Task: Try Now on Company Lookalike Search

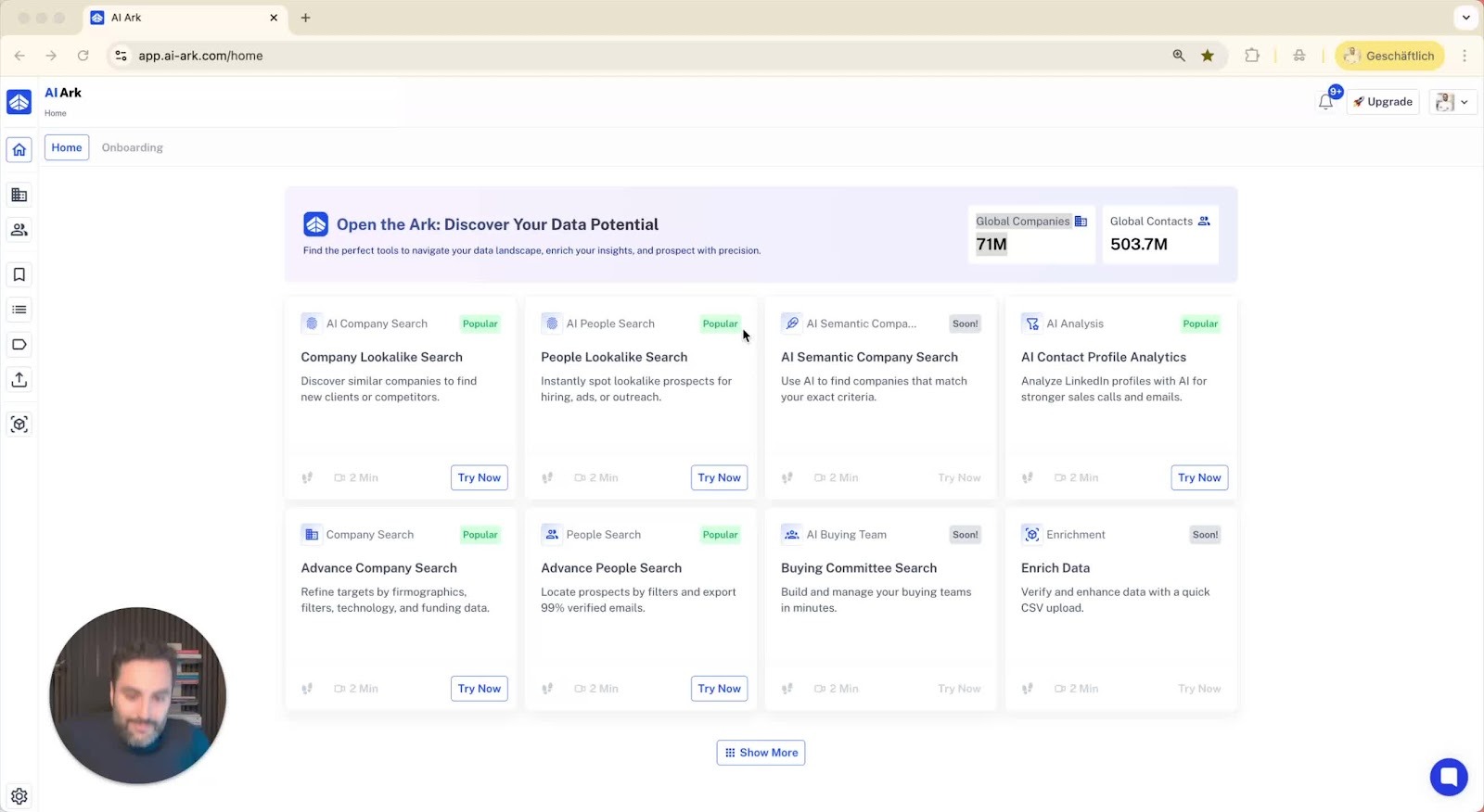Action: click(479, 477)
